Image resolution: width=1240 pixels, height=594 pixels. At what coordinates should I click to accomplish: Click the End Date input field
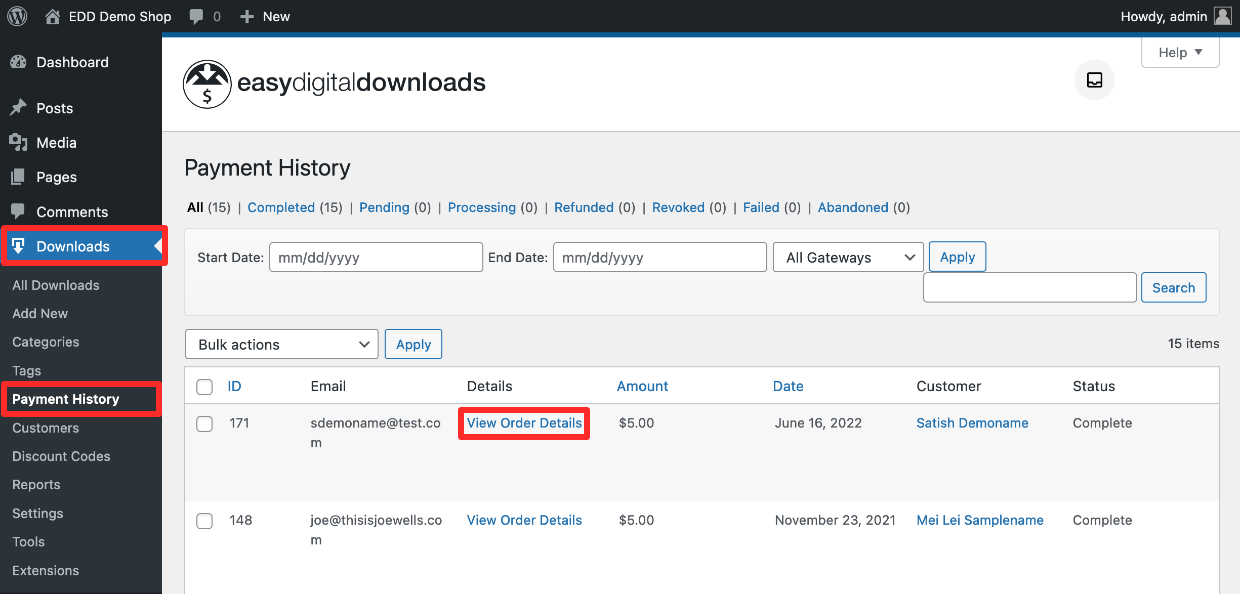click(660, 257)
